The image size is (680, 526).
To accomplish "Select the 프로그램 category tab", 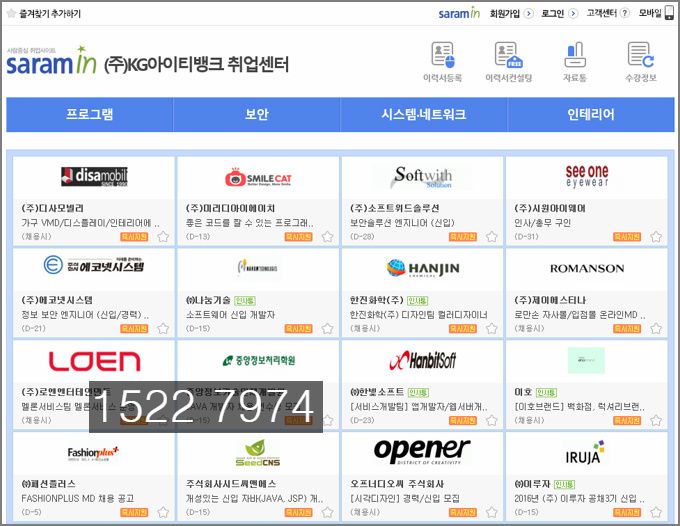I will click(x=90, y=114).
